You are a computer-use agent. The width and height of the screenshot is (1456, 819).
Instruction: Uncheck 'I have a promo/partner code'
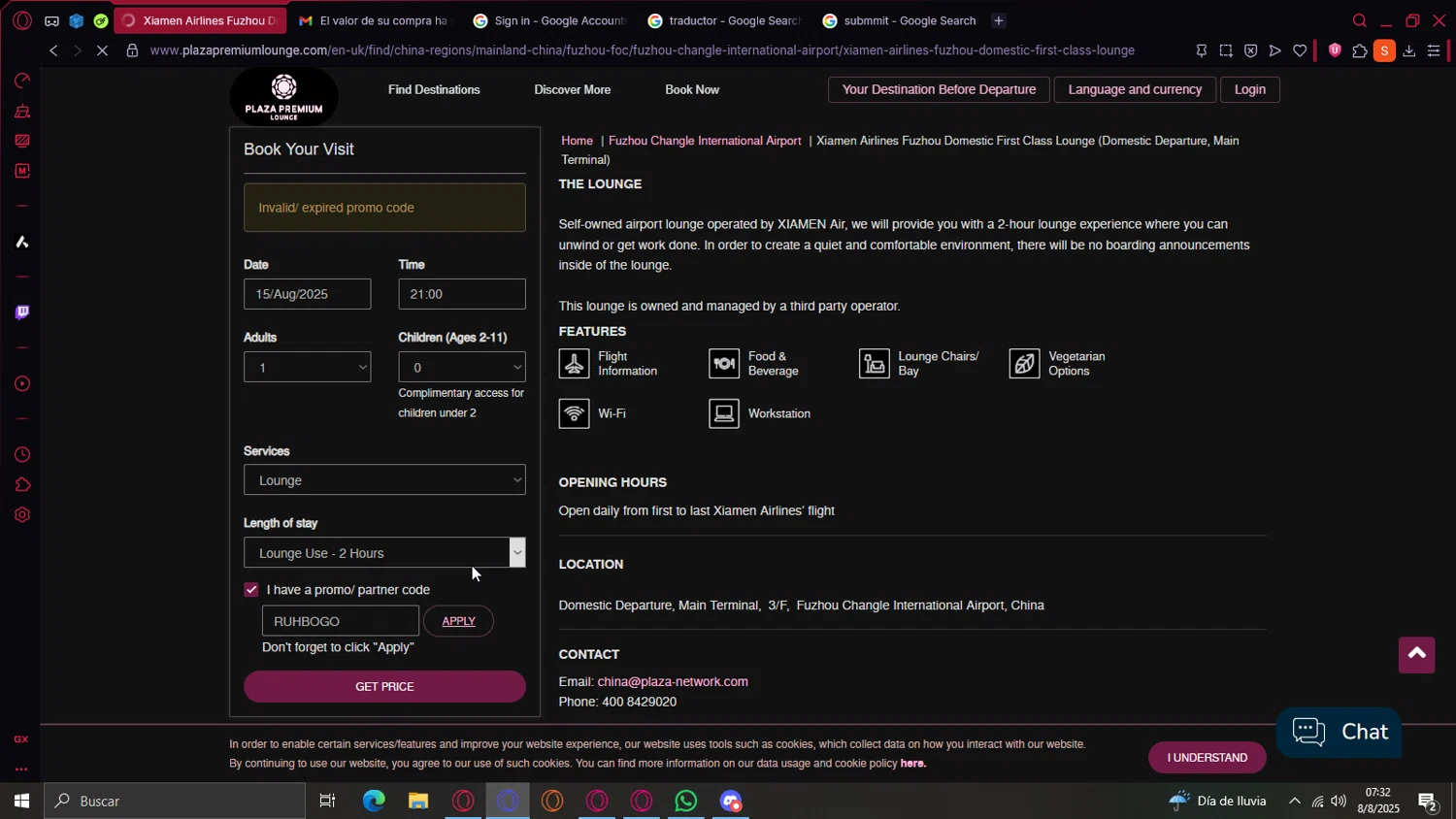[x=251, y=590]
